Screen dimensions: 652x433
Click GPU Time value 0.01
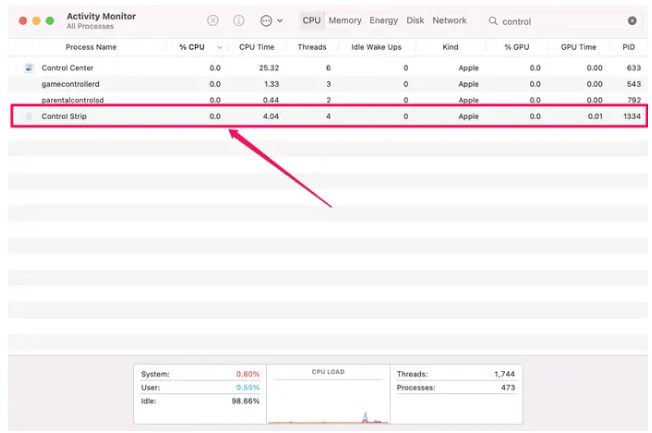(x=595, y=116)
